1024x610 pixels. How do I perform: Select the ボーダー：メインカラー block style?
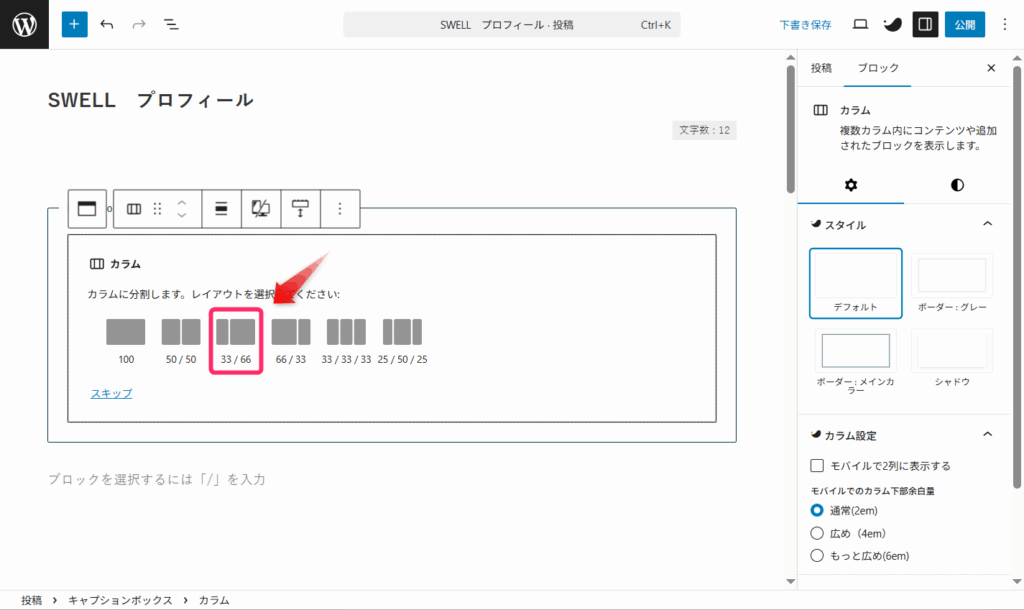[x=856, y=361]
